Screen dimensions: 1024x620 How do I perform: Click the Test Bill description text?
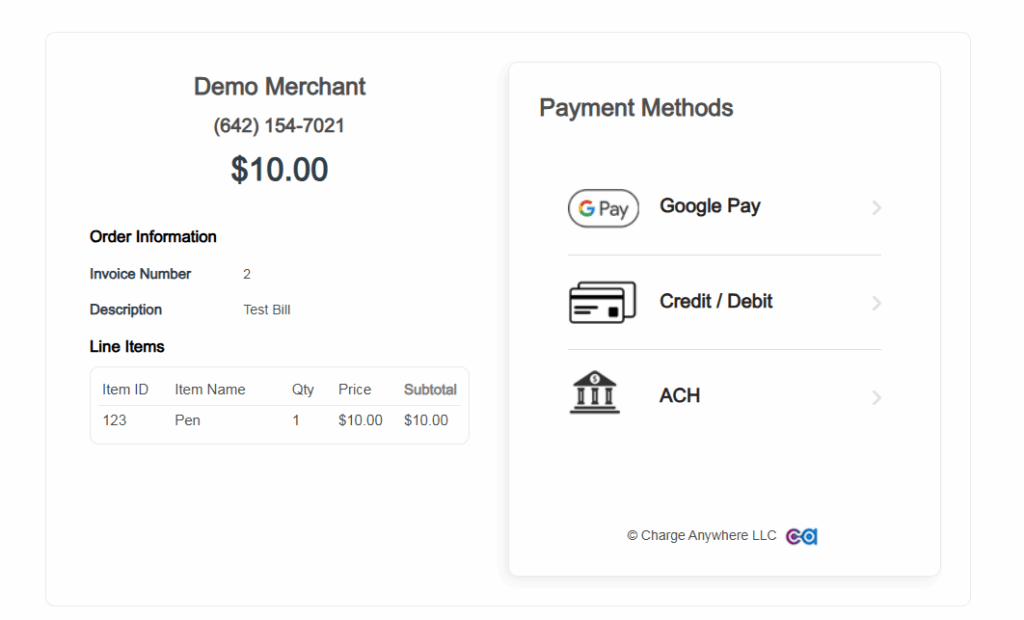click(267, 310)
